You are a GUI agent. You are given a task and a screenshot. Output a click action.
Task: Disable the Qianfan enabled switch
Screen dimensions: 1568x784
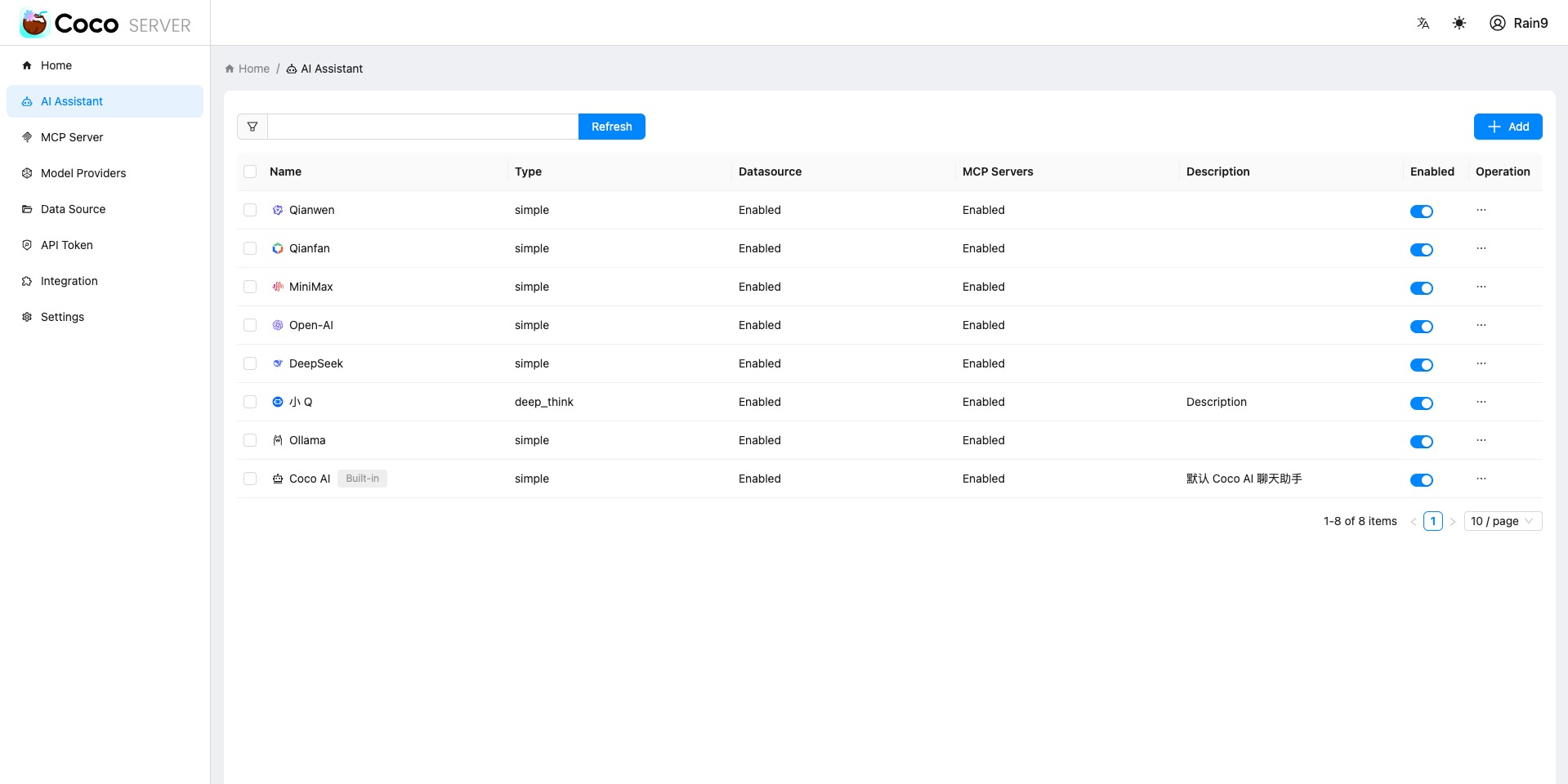[1422, 250]
